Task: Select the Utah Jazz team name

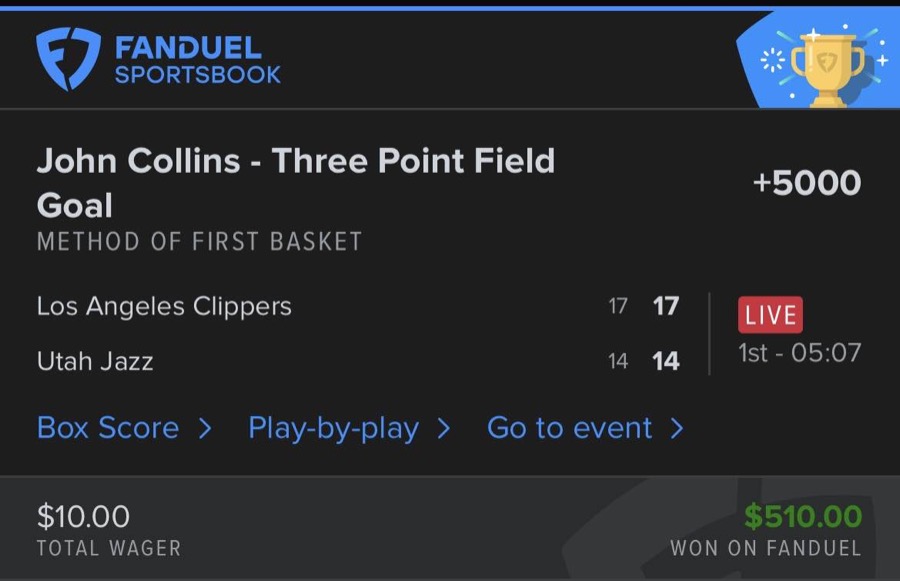Action: click(x=95, y=361)
